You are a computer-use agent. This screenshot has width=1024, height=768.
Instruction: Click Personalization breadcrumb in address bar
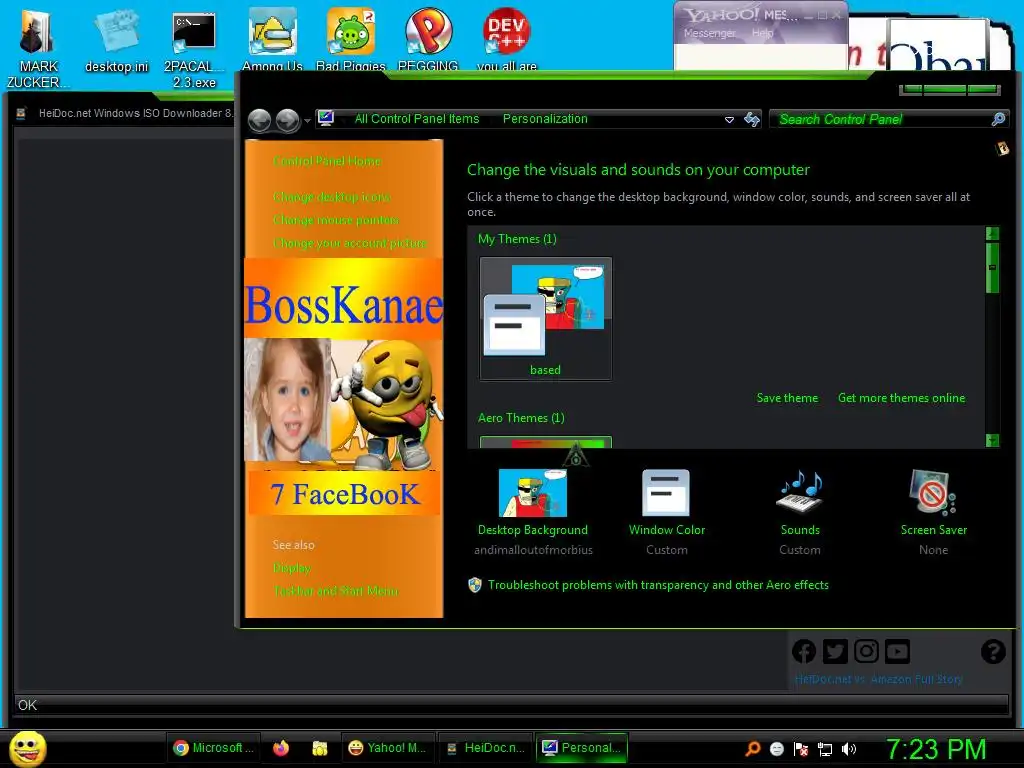[545, 119]
